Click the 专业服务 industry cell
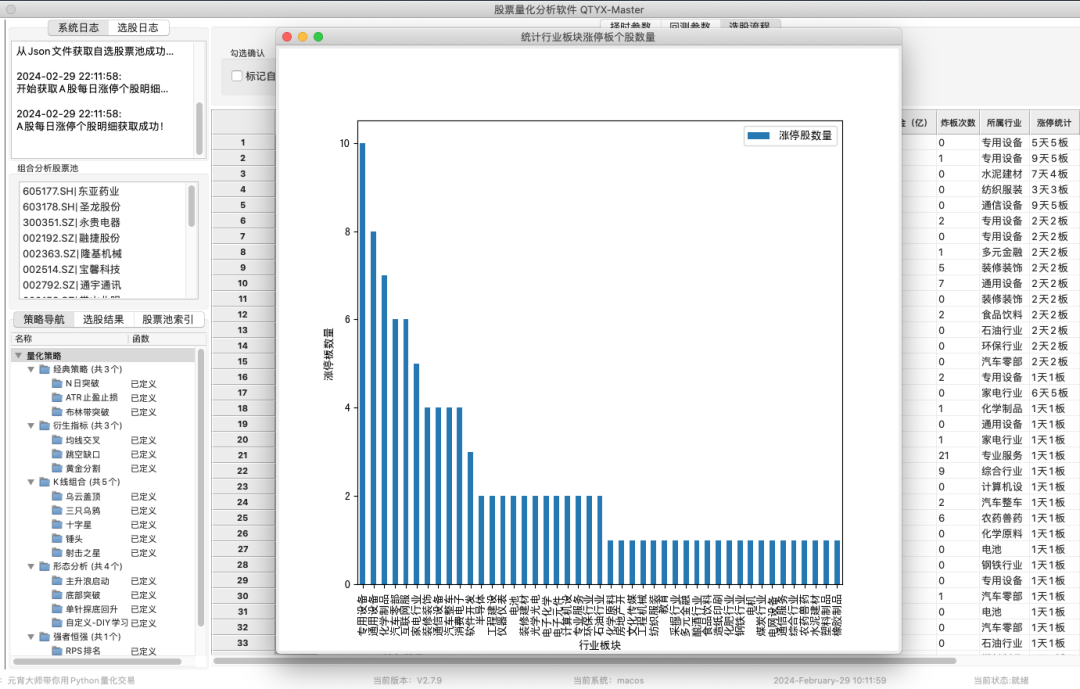The width and height of the screenshot is (1080, 689). [x=1002, y=455]
